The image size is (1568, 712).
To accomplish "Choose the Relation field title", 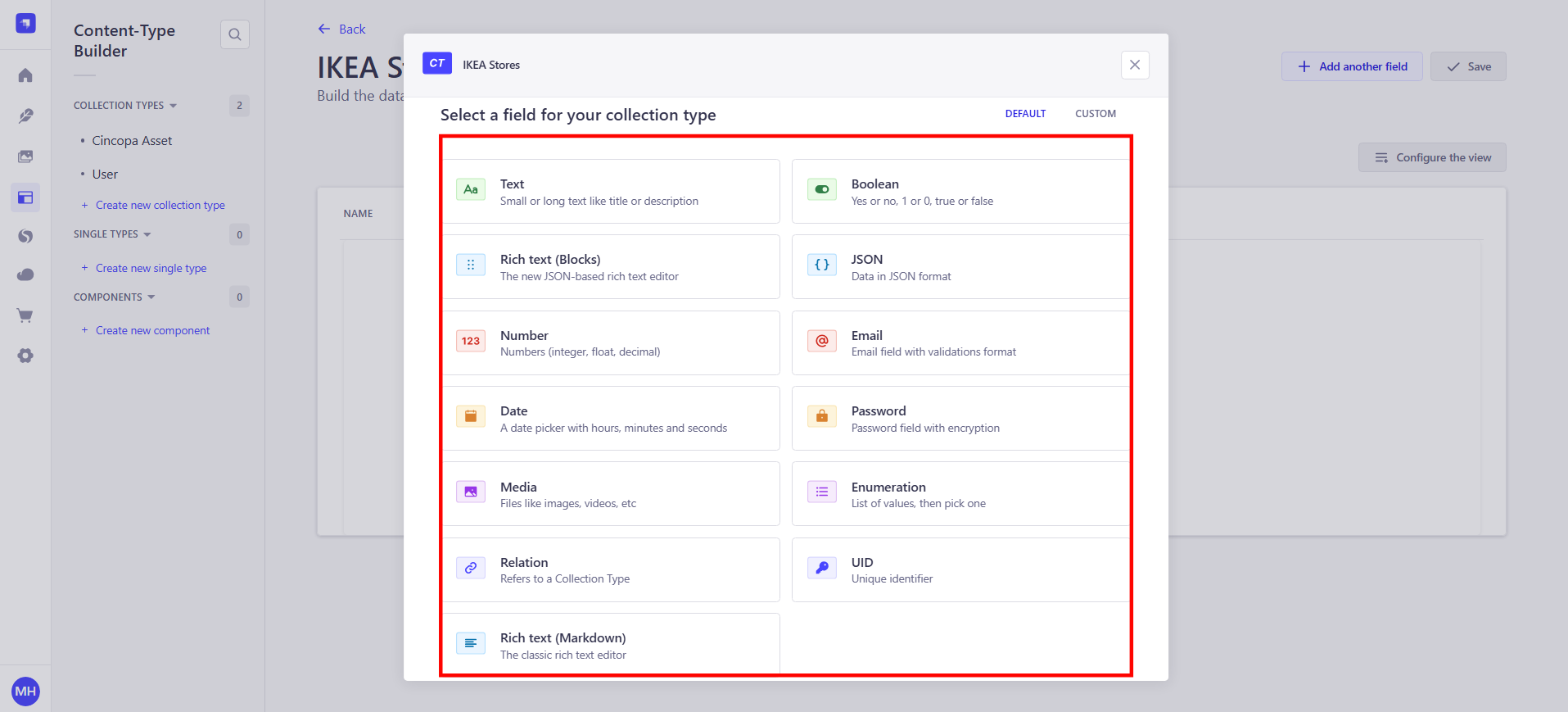I will pos(524,563).
